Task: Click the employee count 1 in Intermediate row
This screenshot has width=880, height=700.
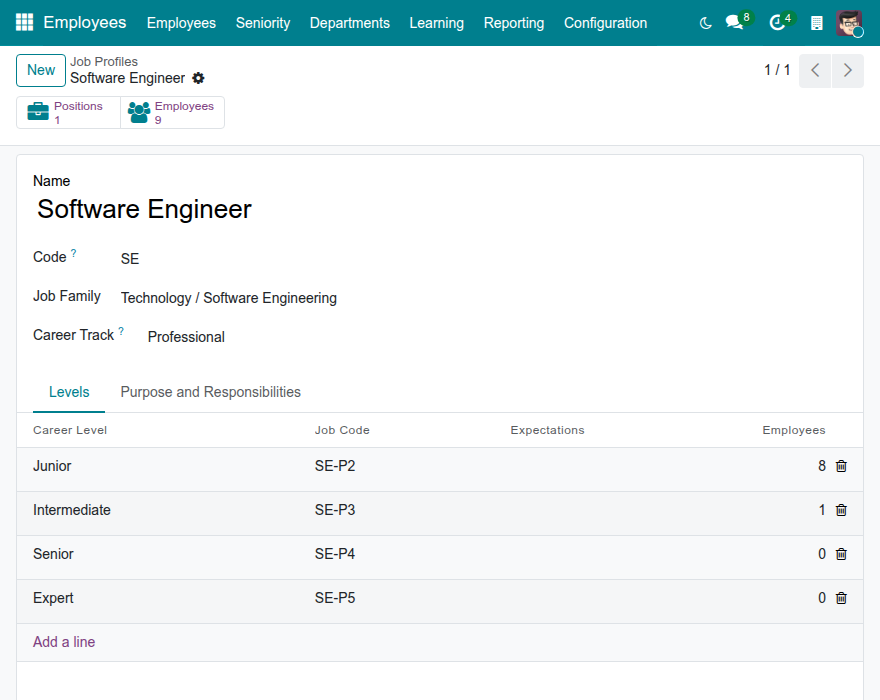Action: pyautogui.click(x=822, y=510)
